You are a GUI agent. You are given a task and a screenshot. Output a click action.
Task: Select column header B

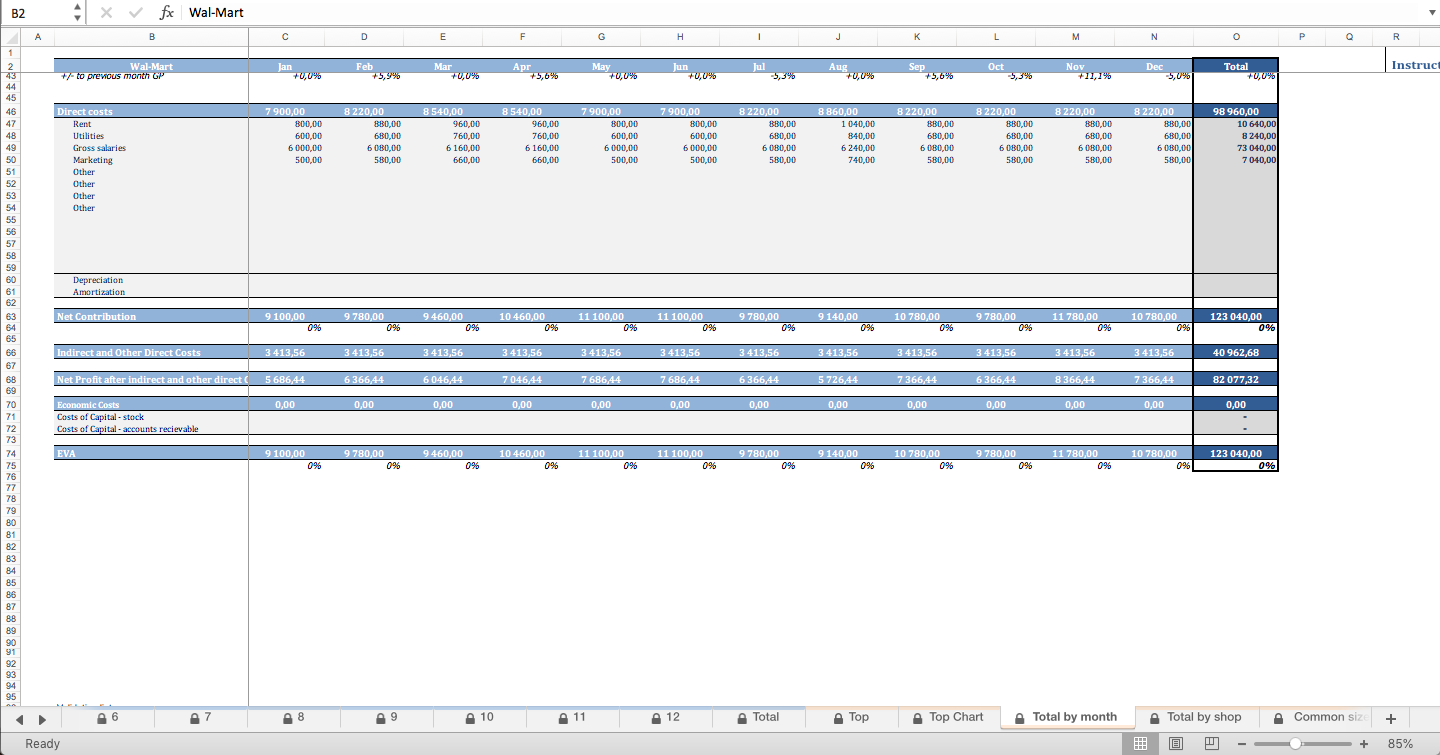(x=152, y=37)
